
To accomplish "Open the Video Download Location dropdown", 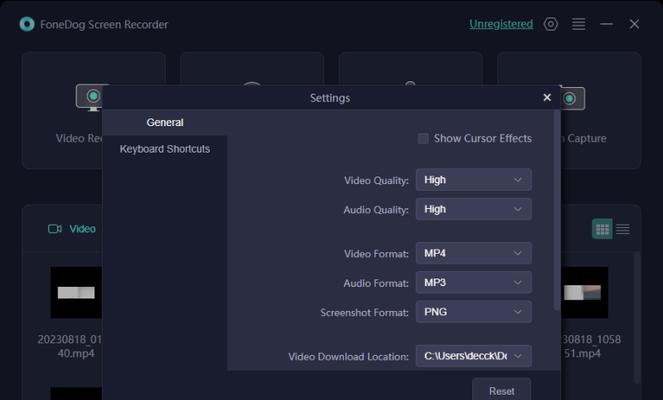I will (474, 356).
